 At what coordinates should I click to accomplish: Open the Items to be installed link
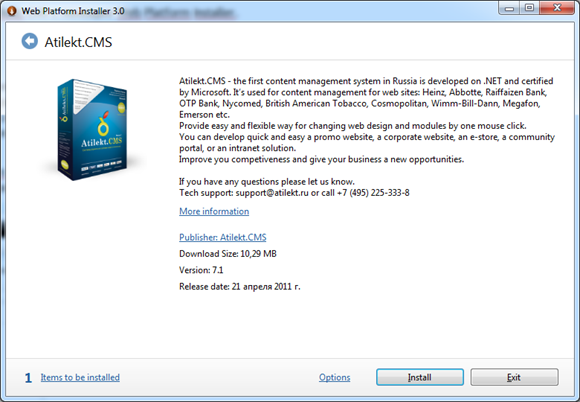[80, 377]
